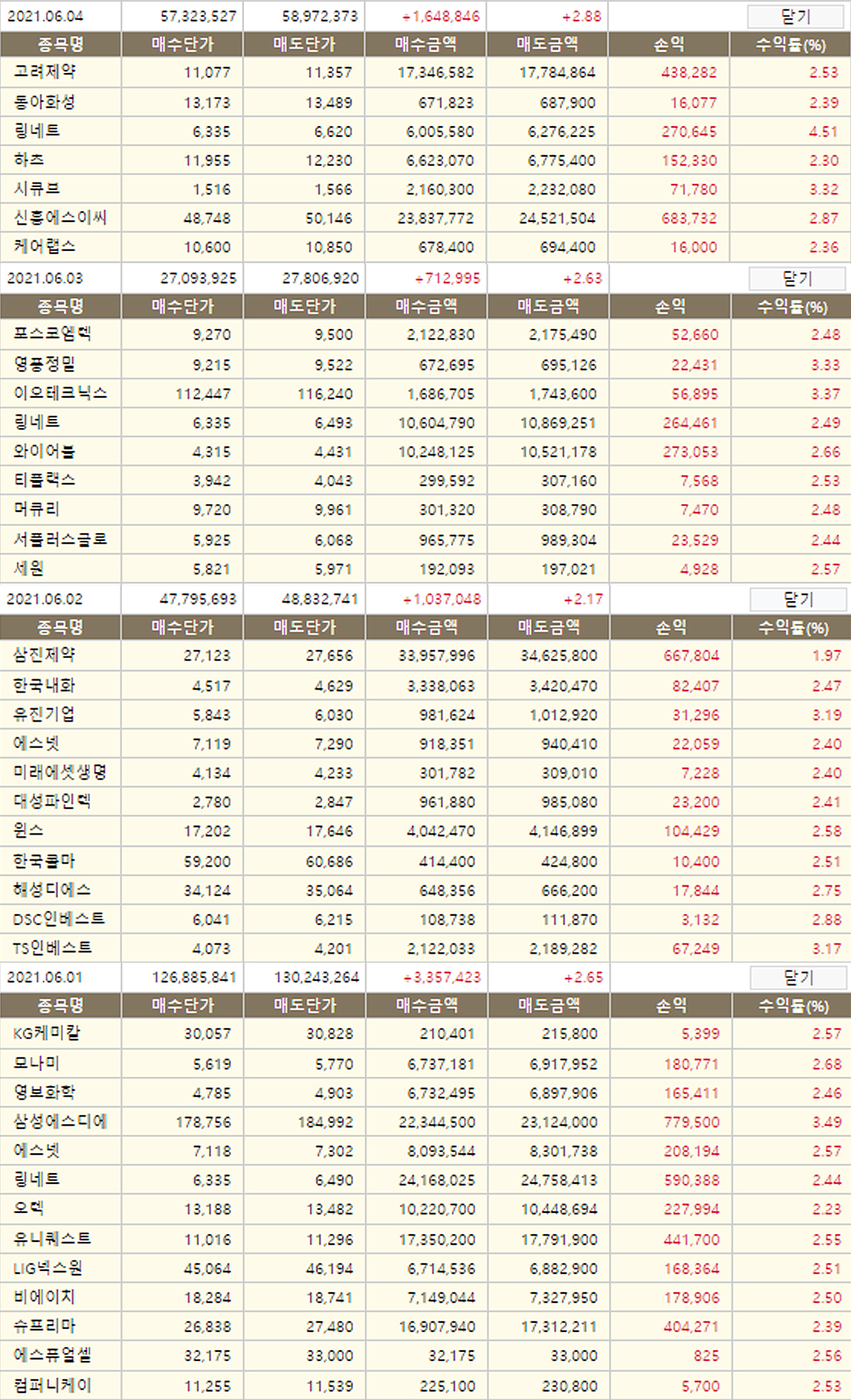Click stock name 와이어블
Image resolution: width=851 pixels, height=1400 pixels.
(x=44, y=452)
